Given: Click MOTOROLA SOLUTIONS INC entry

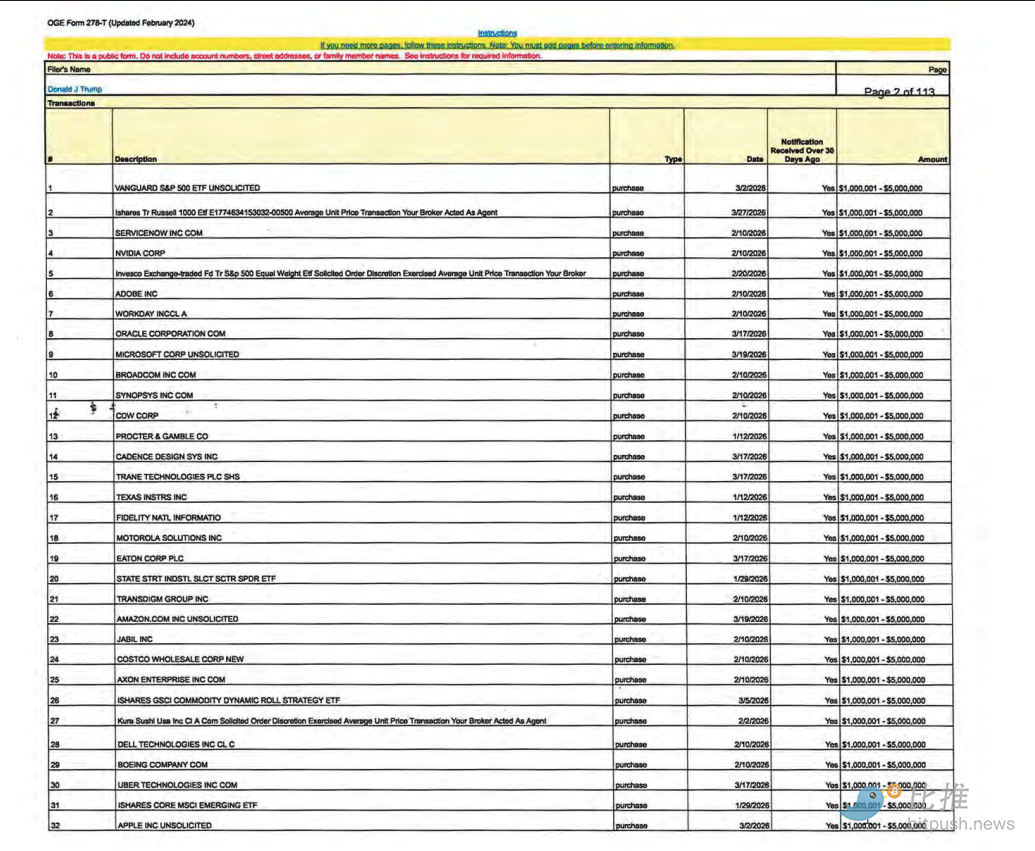Looking at the screenshot, I should tap(169, 538).
